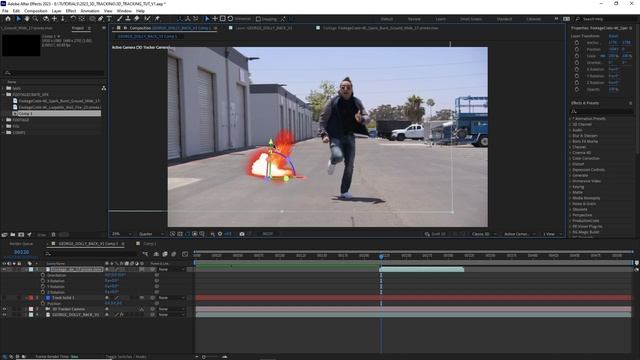Switch to the Review workspace

pyautogui.click(x=414, y=19)
